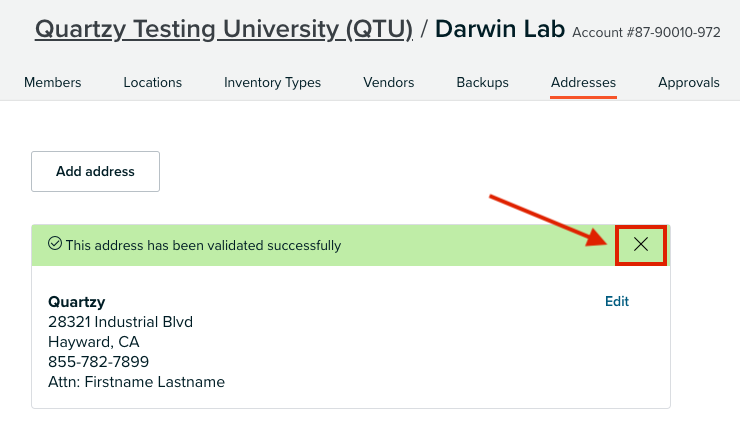Click the validated successfully message text
This screenshot has height=433, width=740.
point(203,245)
